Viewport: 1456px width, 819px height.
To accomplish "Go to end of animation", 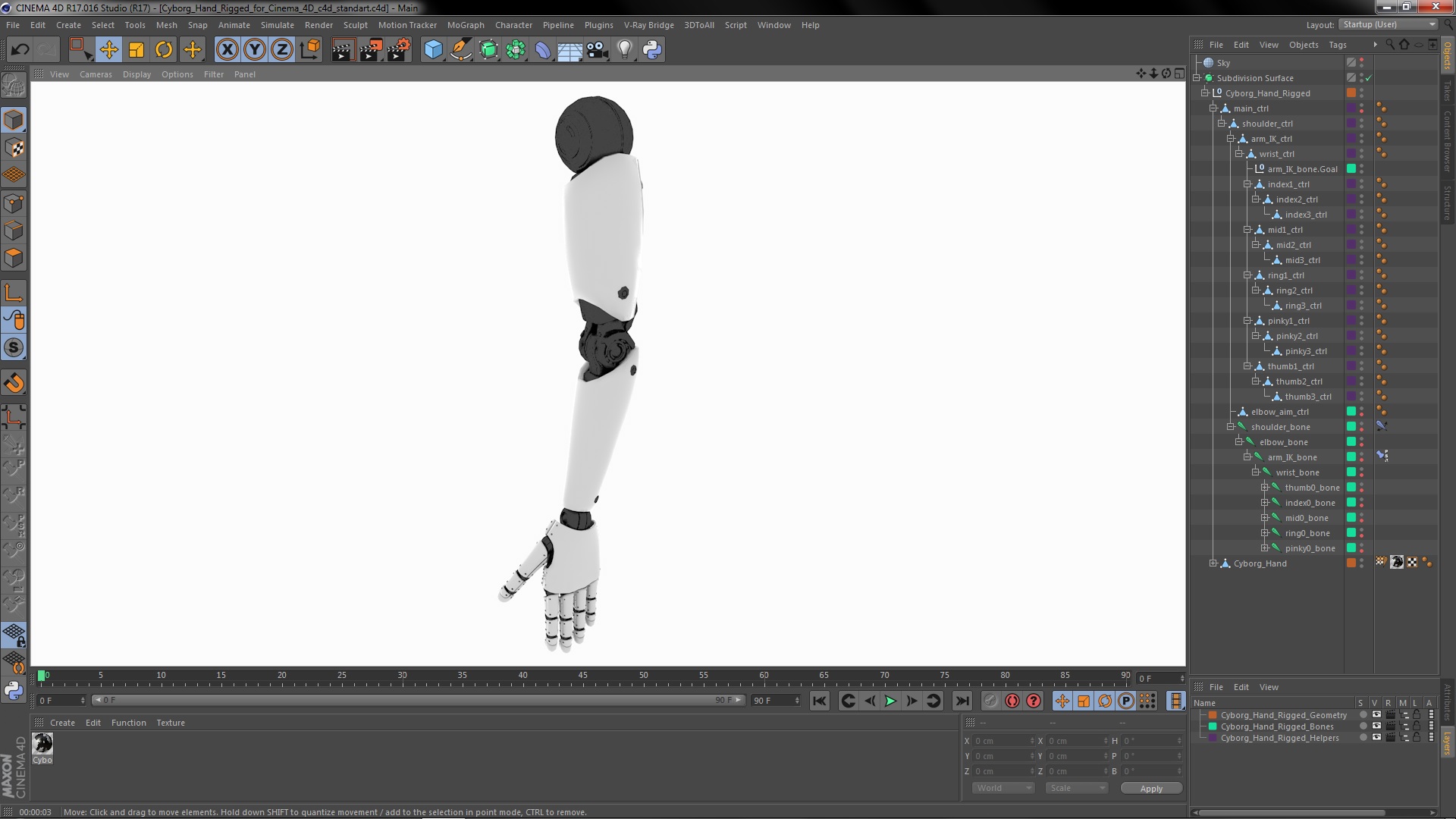I will (962, 701).
